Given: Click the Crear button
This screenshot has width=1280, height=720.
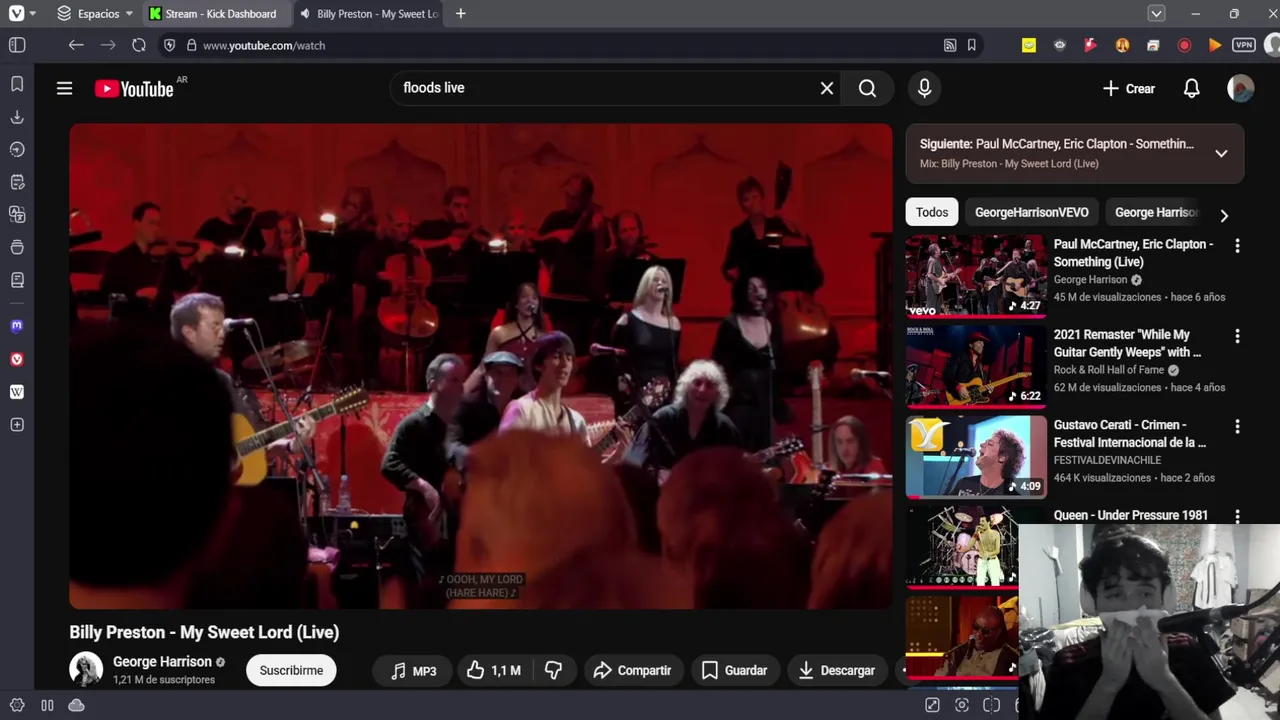Looking at the screenshot, I should point(1128,88).
